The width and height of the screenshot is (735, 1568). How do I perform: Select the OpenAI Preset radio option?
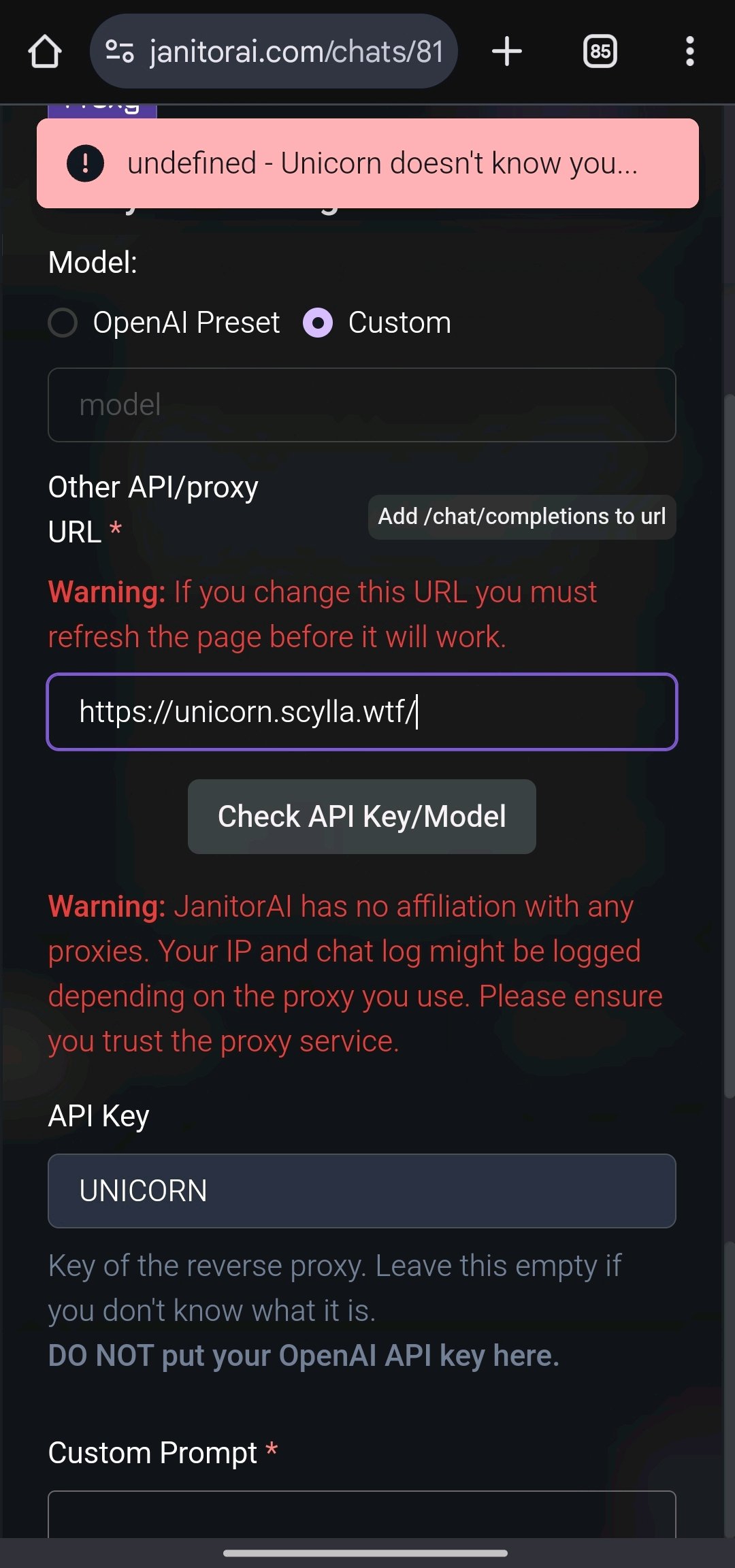tap(63, 323)
